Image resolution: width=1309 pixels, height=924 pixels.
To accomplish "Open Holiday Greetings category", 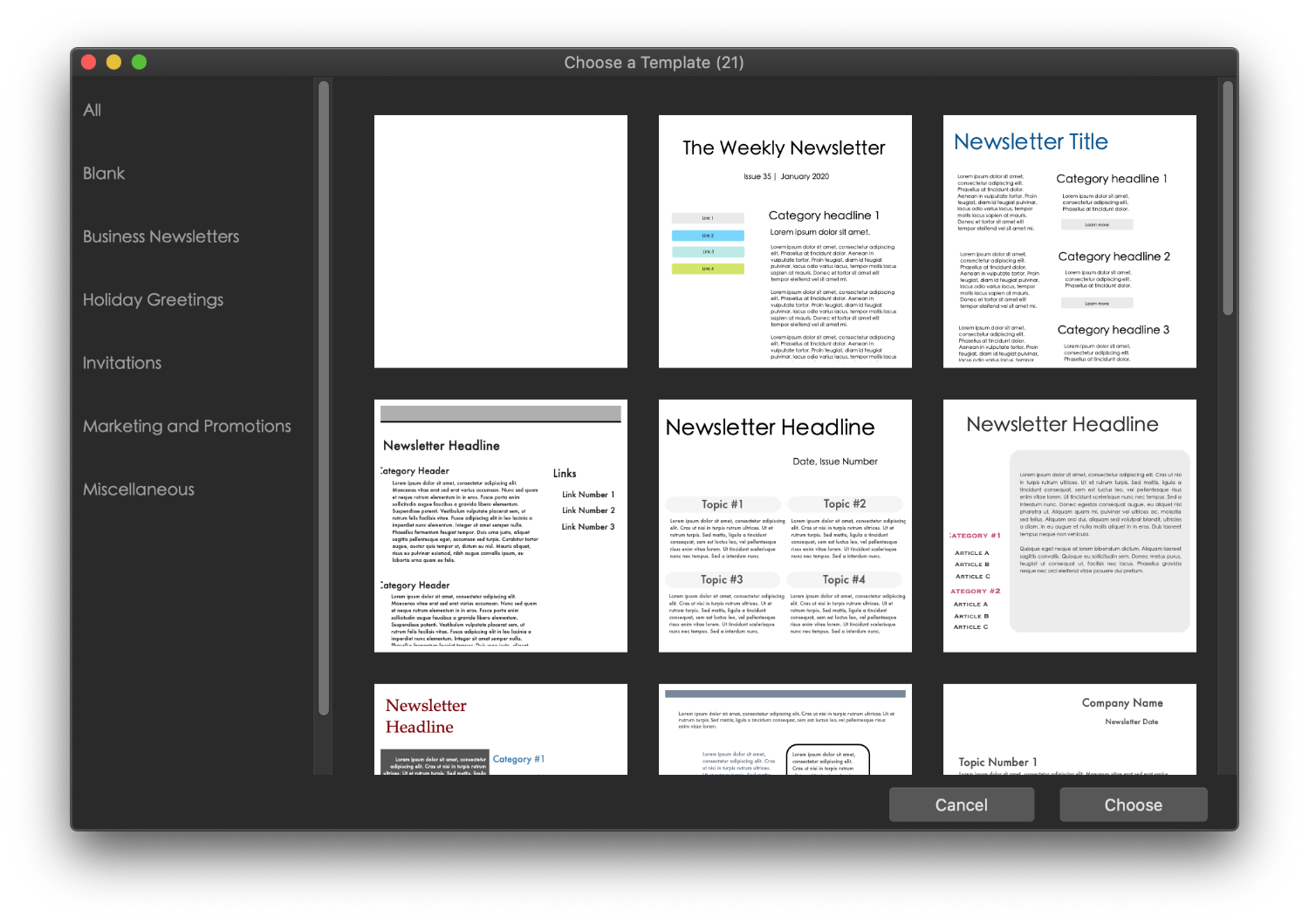I will point(153,300).
